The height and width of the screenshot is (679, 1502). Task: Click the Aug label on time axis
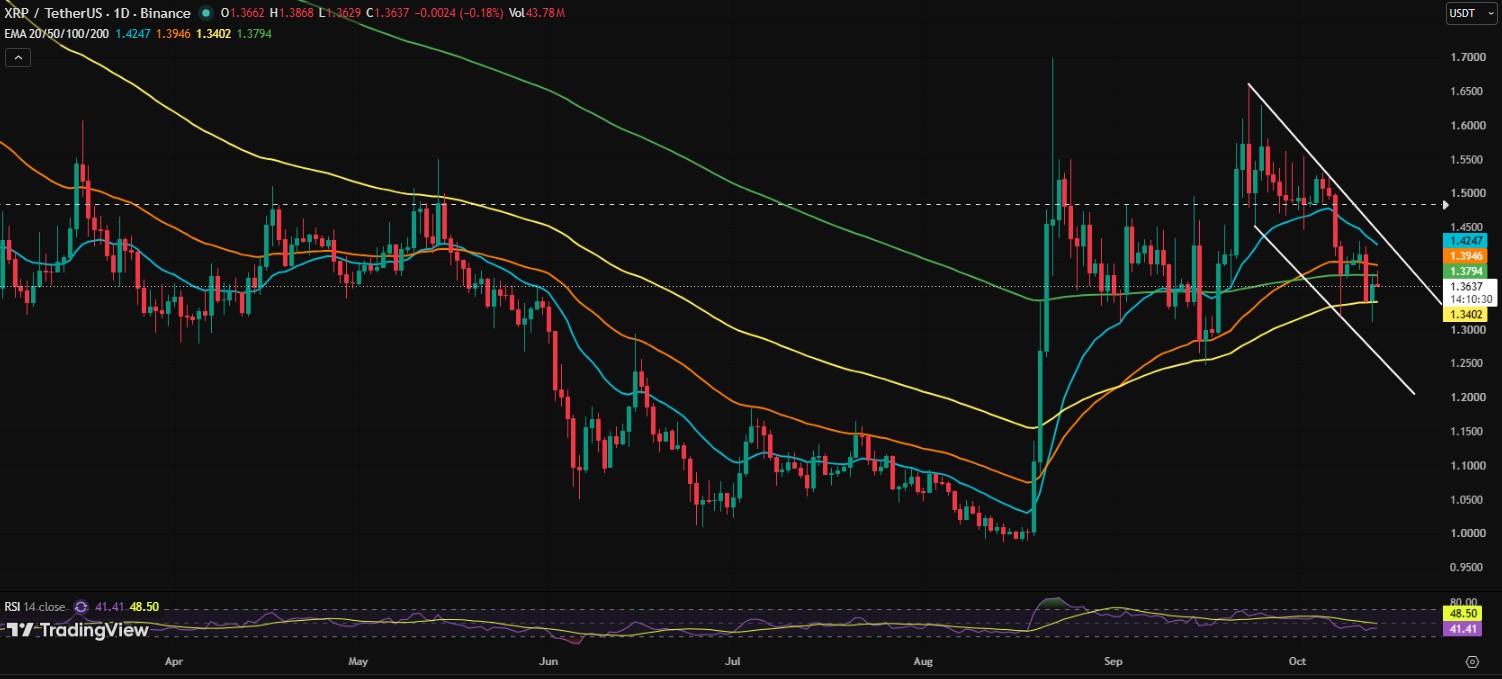click(921, 661)
